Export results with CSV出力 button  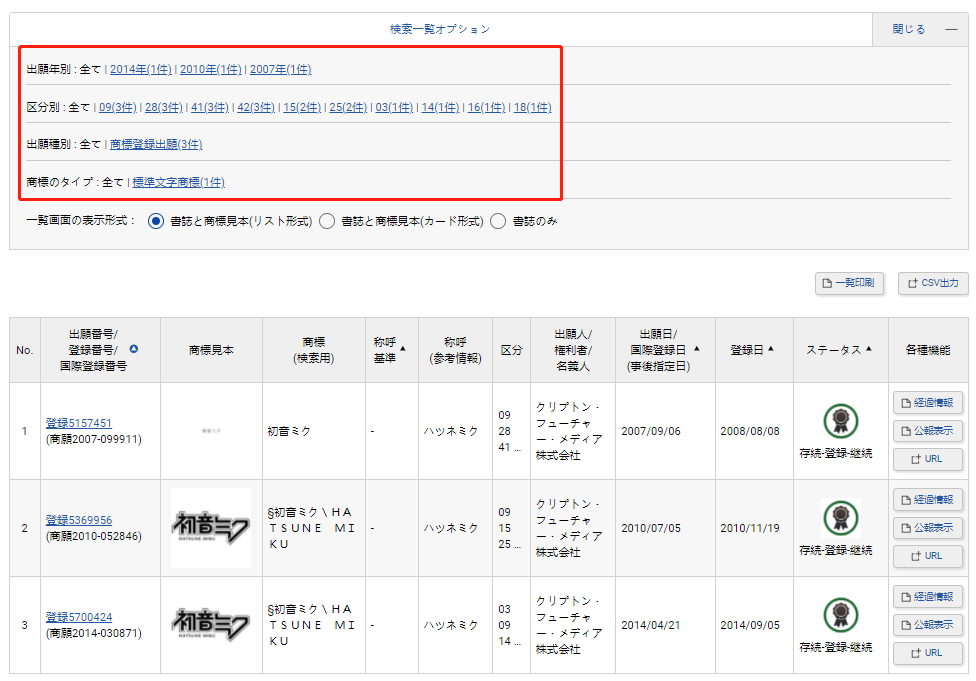point(932,284)
